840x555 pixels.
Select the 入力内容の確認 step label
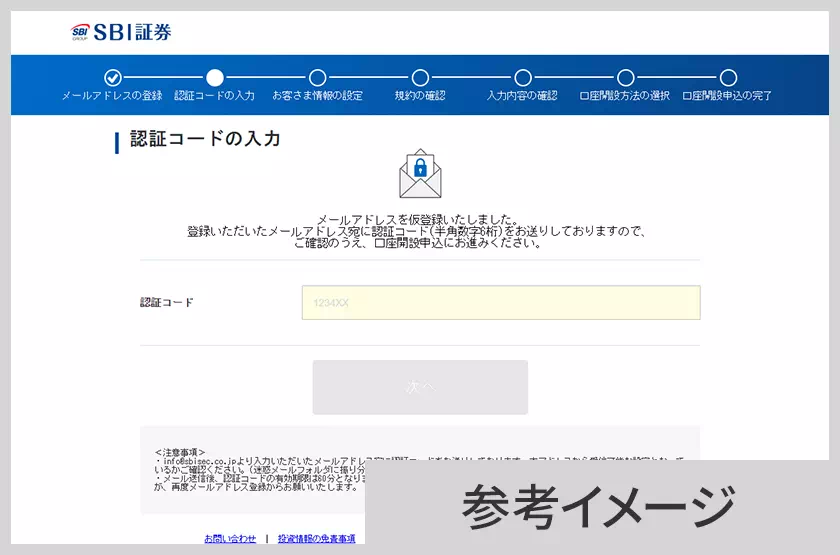pyautogui.click(x=522, y=96)
